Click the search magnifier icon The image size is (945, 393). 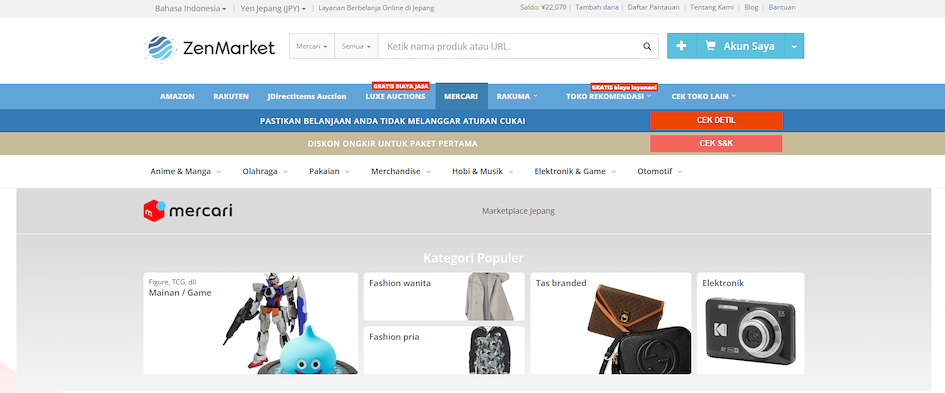point(647,46)
